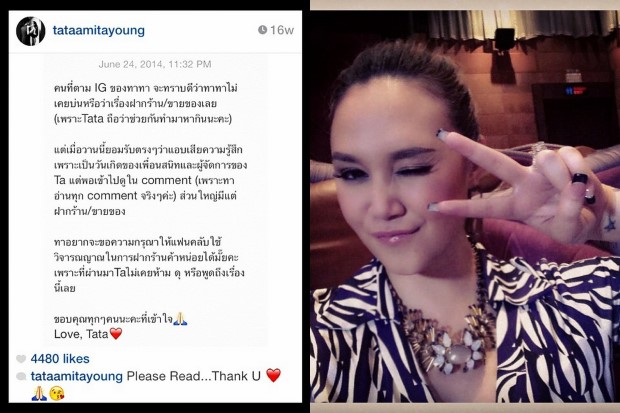The width and height of the screenshot is (620, 413).
Task: Click the red heart emoji in the caption
Action: 273,375
